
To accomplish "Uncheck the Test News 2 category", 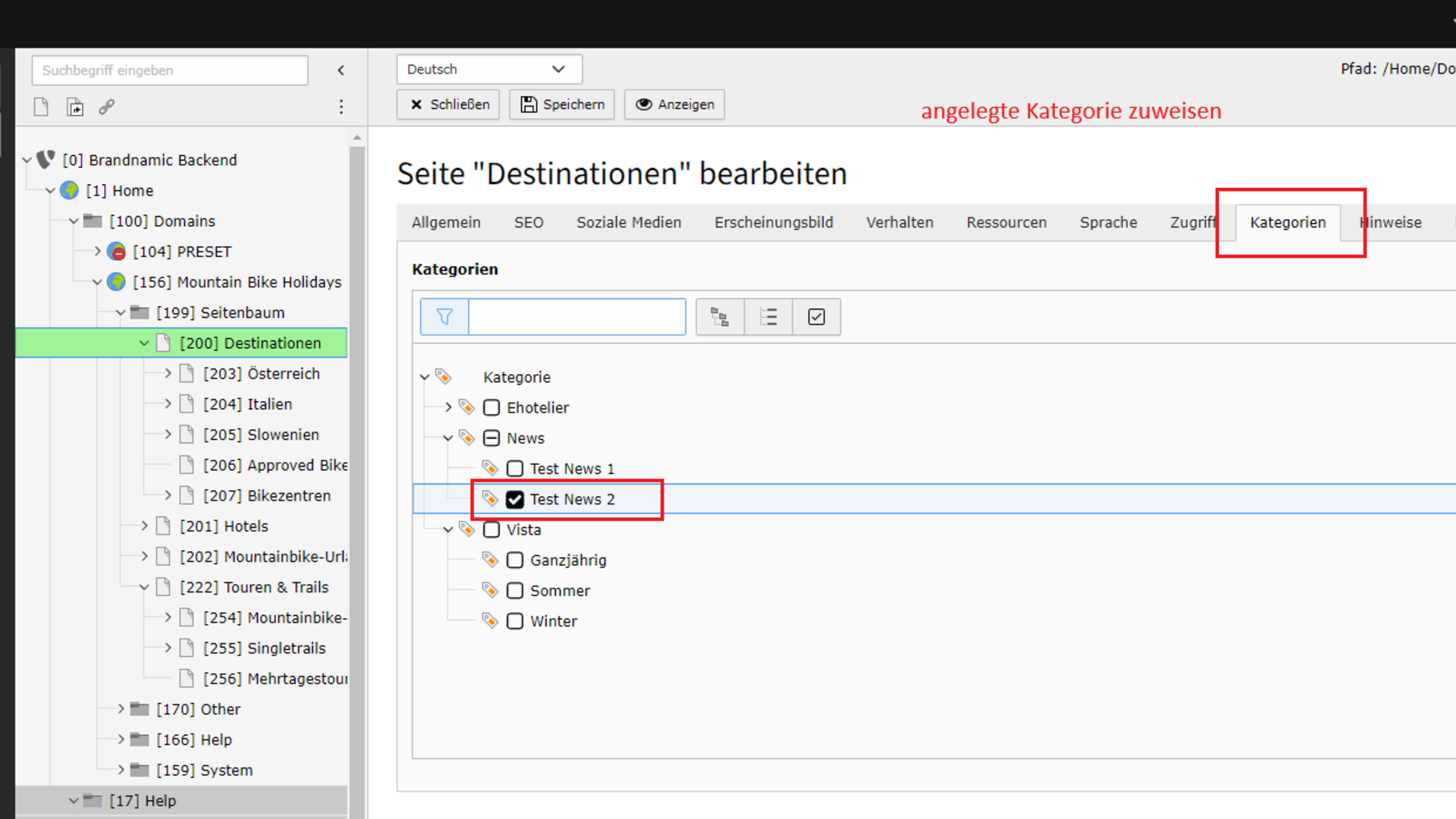I will (x=515, y=500).
